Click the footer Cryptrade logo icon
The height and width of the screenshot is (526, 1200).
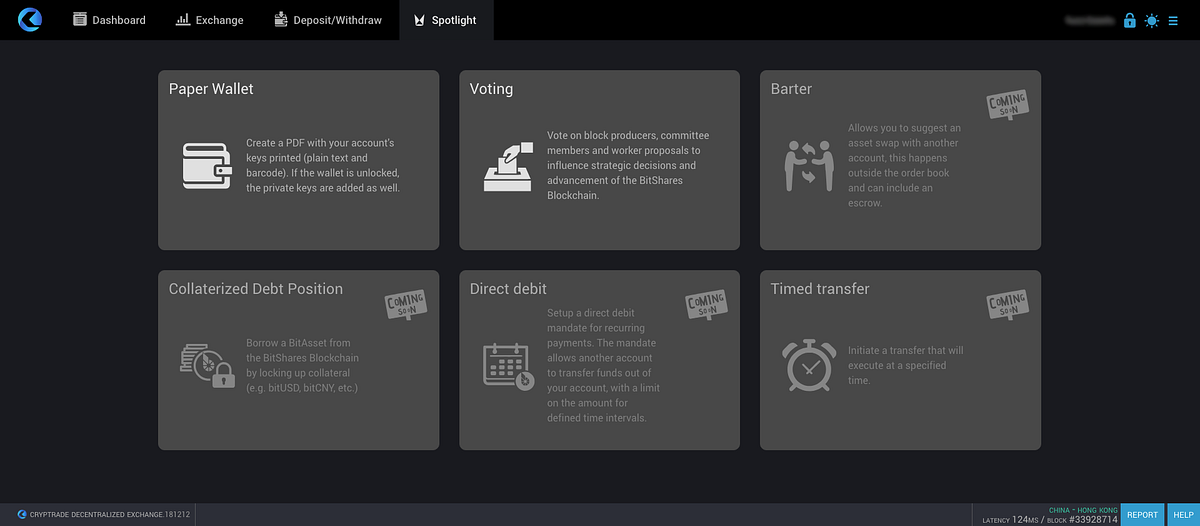[x=22, y=514]
